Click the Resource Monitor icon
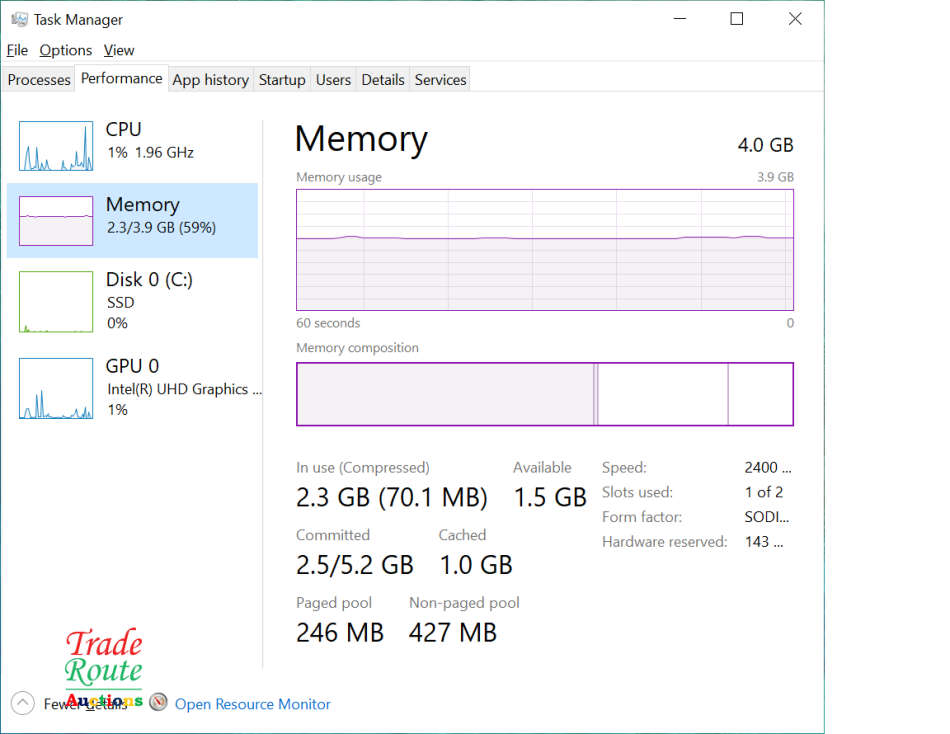The width and height of the screenshot is (950, 734). 158,703
